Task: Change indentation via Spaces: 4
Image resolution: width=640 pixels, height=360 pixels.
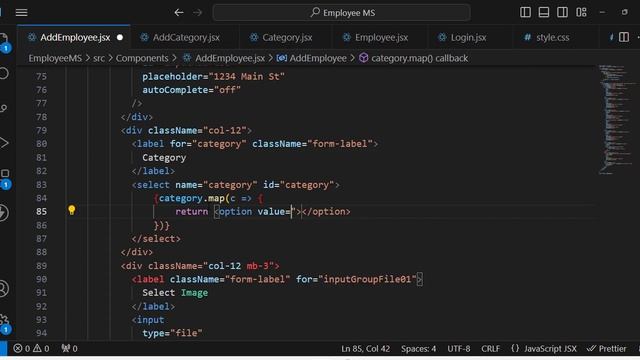Action: pos(418,349)
